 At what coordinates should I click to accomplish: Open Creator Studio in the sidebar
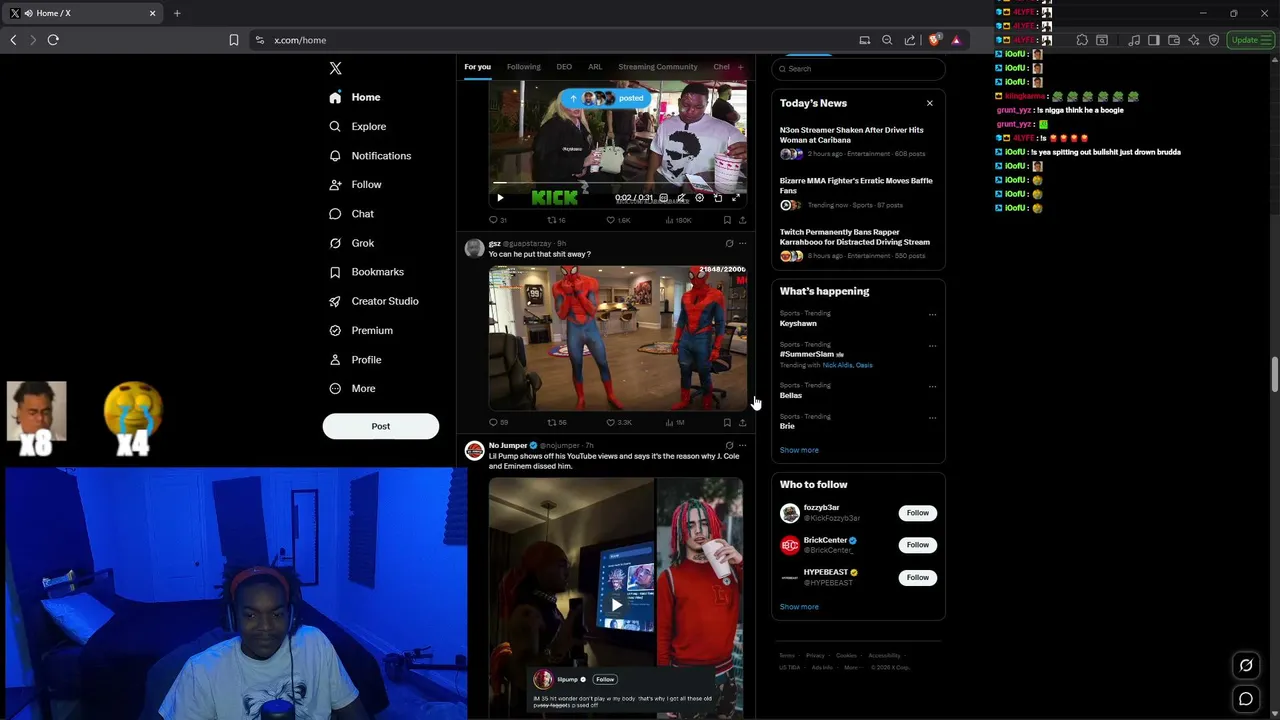373,301
